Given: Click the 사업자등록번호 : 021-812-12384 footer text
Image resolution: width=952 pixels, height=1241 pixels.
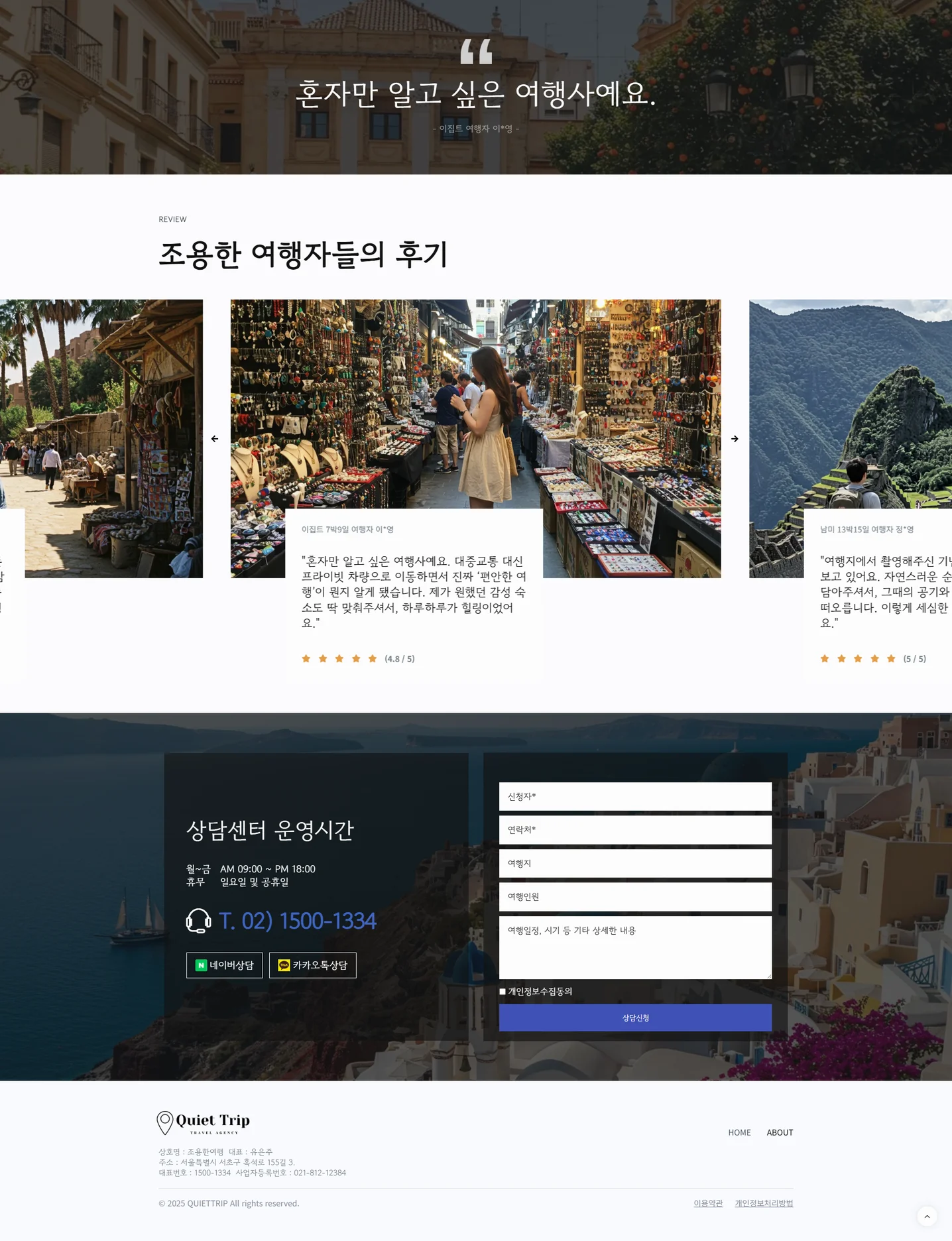Looking at the screenshot, I should click(x=291, y=1173).
